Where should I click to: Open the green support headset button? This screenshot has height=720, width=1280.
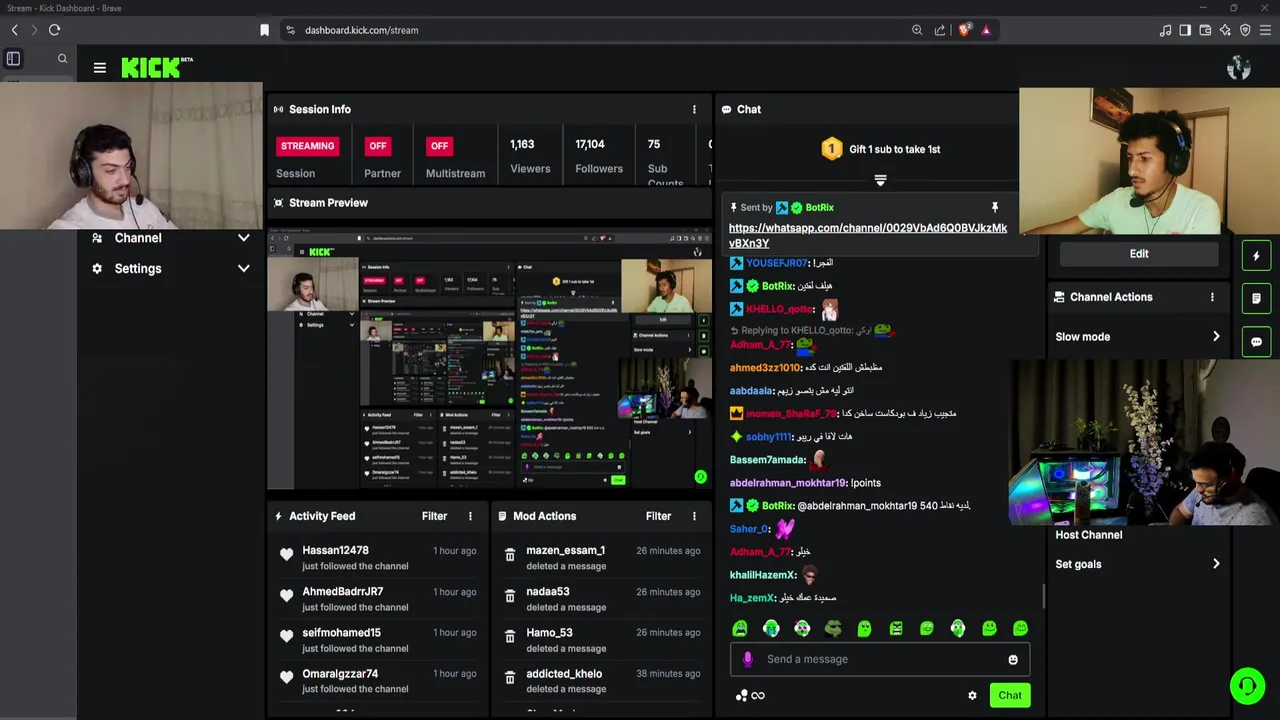1247,686
